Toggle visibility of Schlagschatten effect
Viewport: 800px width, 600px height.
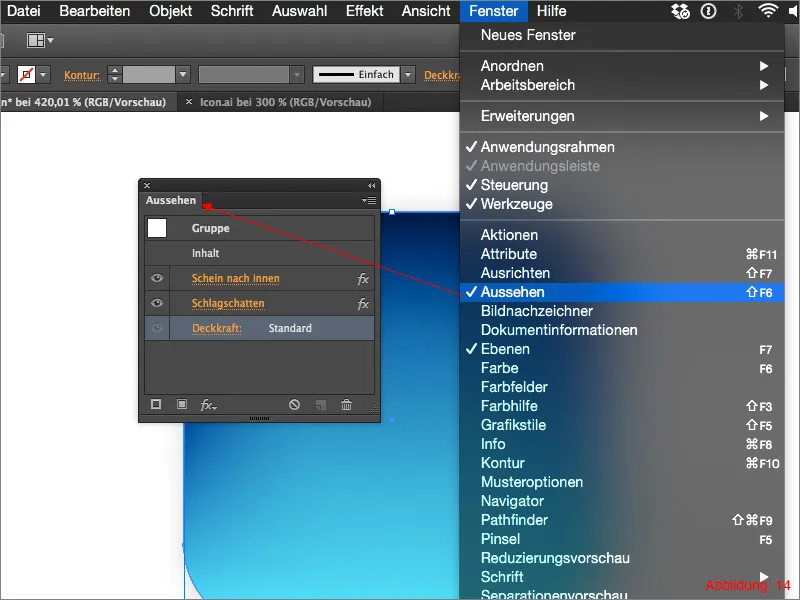pos(157,303)
